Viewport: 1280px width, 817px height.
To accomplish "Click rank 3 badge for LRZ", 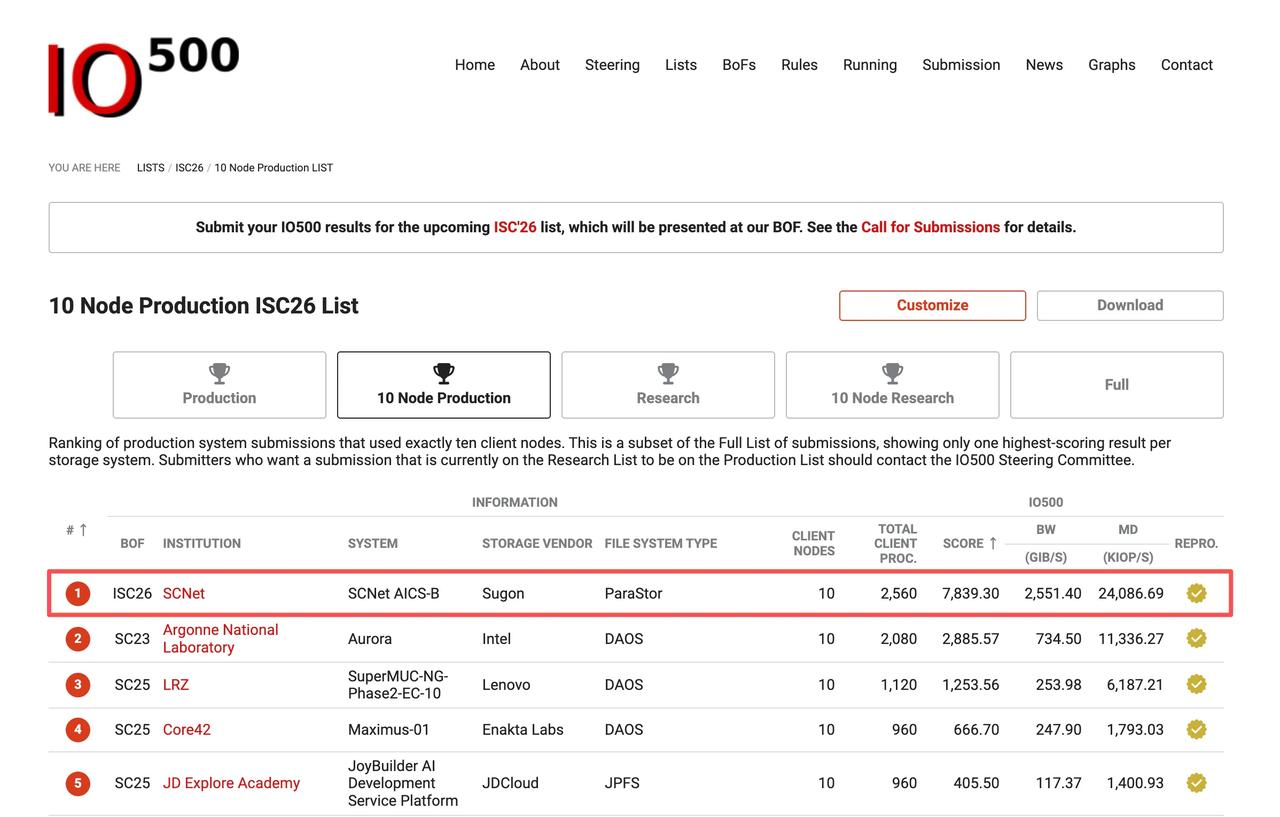I will point(78,685).
